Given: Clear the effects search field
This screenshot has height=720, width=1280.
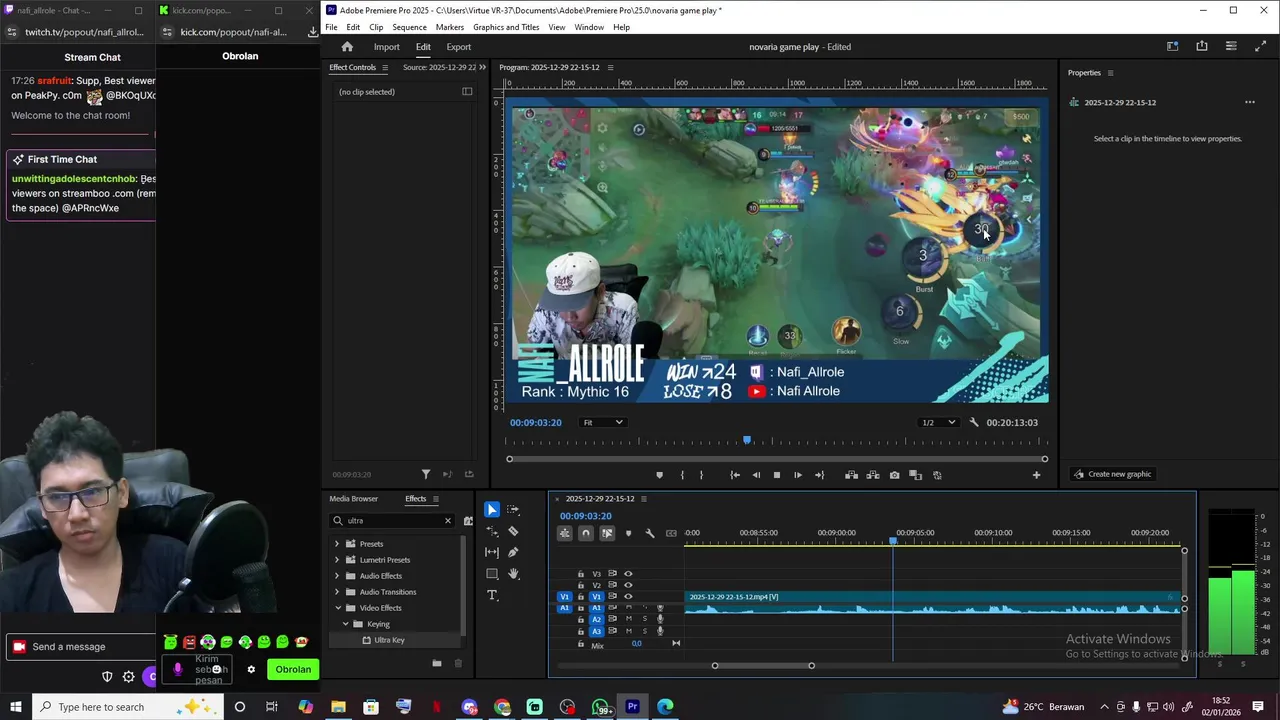Looking at the screenshot, I should 448,521.
